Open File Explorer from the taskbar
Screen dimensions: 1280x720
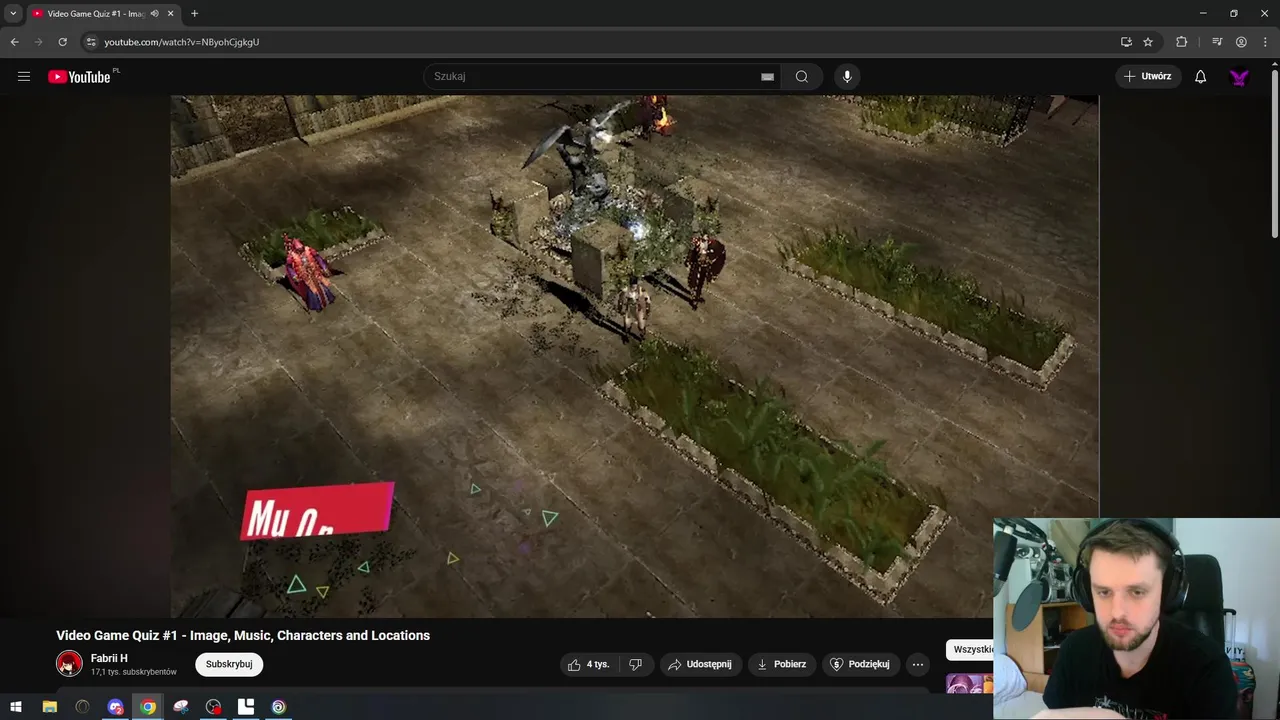click(49, 707)
